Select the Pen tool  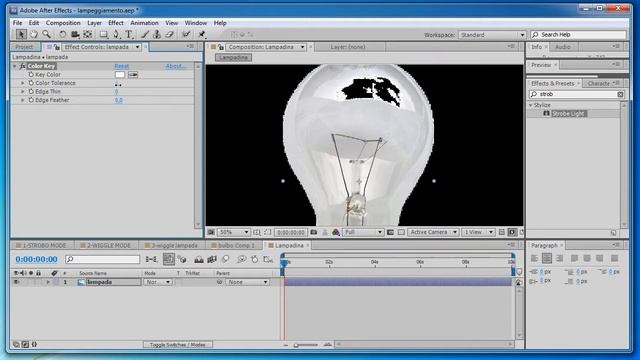tap(116, 35)
